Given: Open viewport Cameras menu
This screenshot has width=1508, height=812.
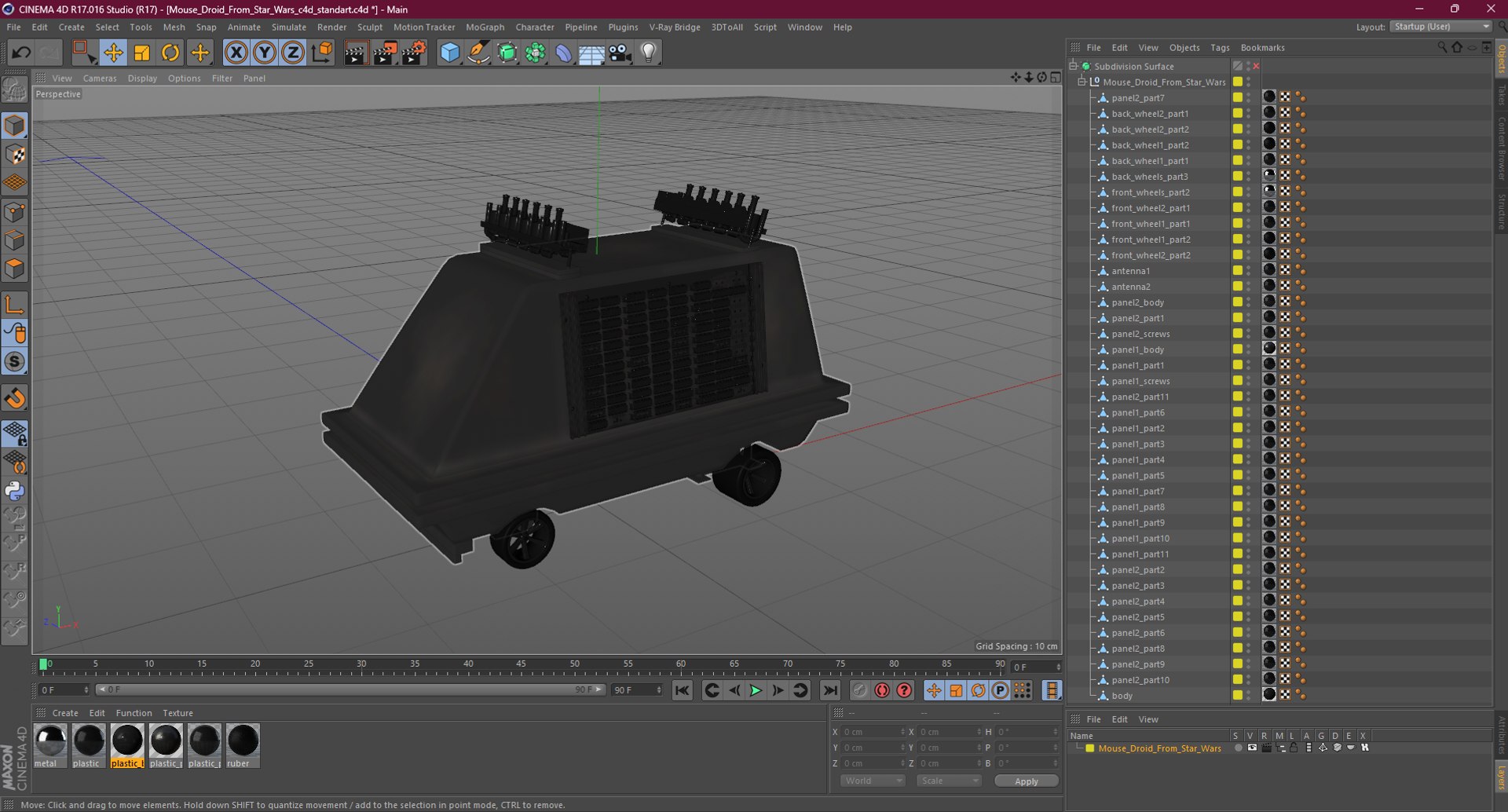Looking at the screenshot, I should (100, 79).
